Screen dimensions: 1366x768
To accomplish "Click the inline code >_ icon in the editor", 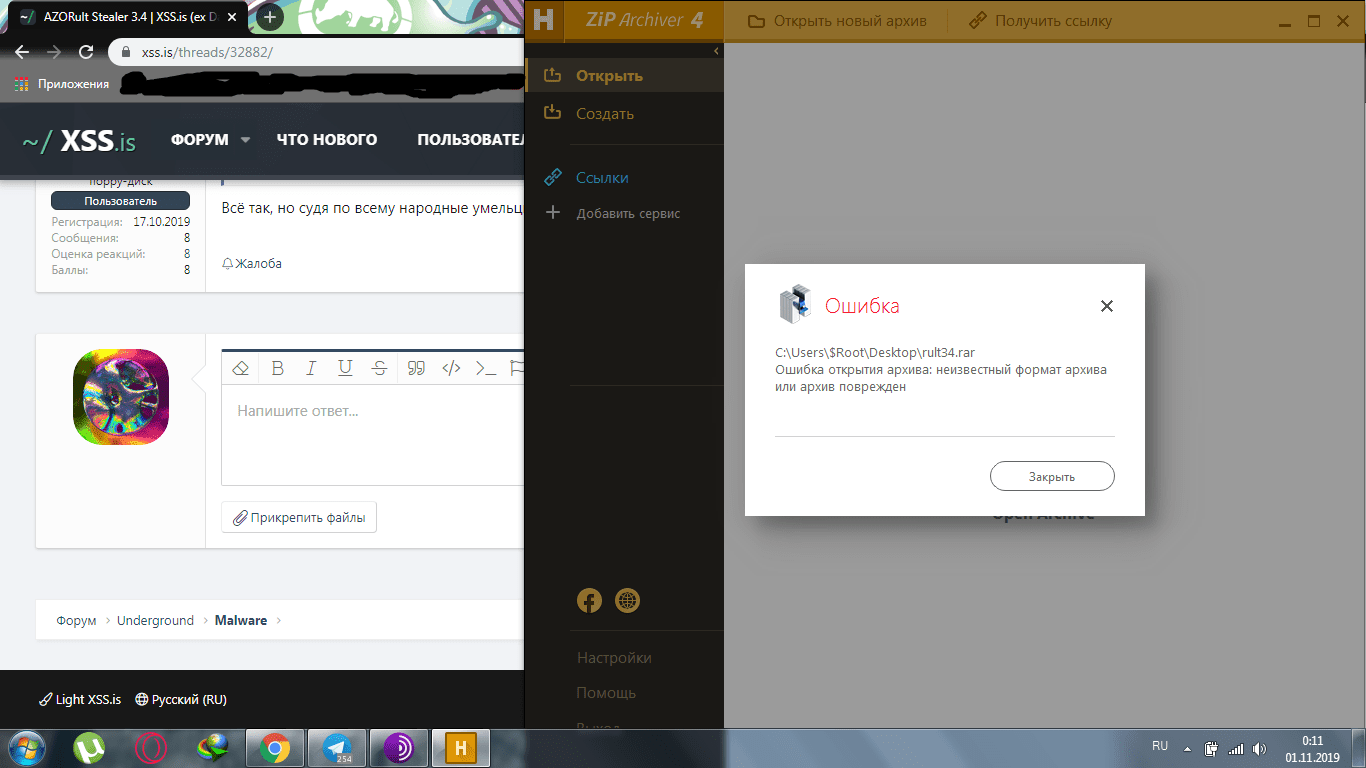I will (486, 368).
